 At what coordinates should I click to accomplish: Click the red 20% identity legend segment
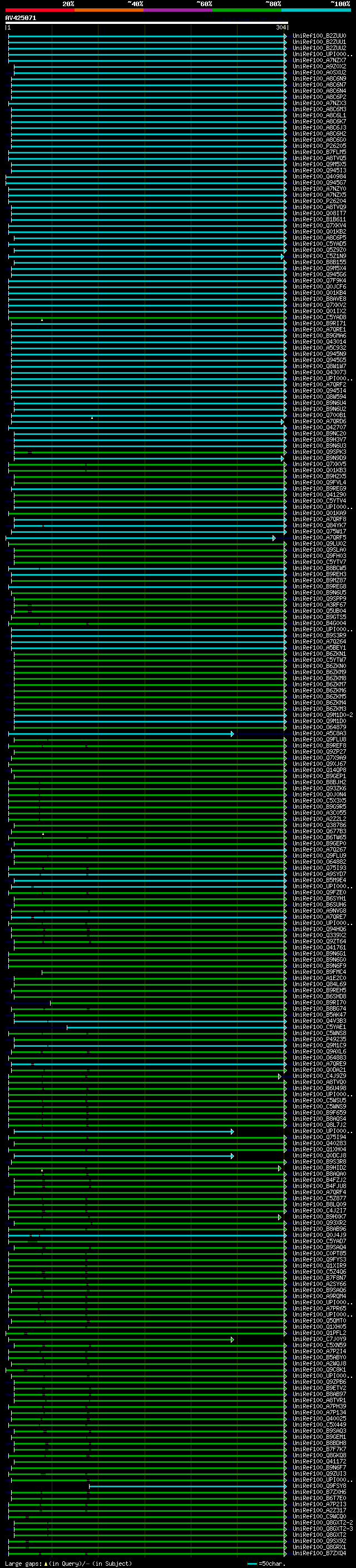coord(39,10)
